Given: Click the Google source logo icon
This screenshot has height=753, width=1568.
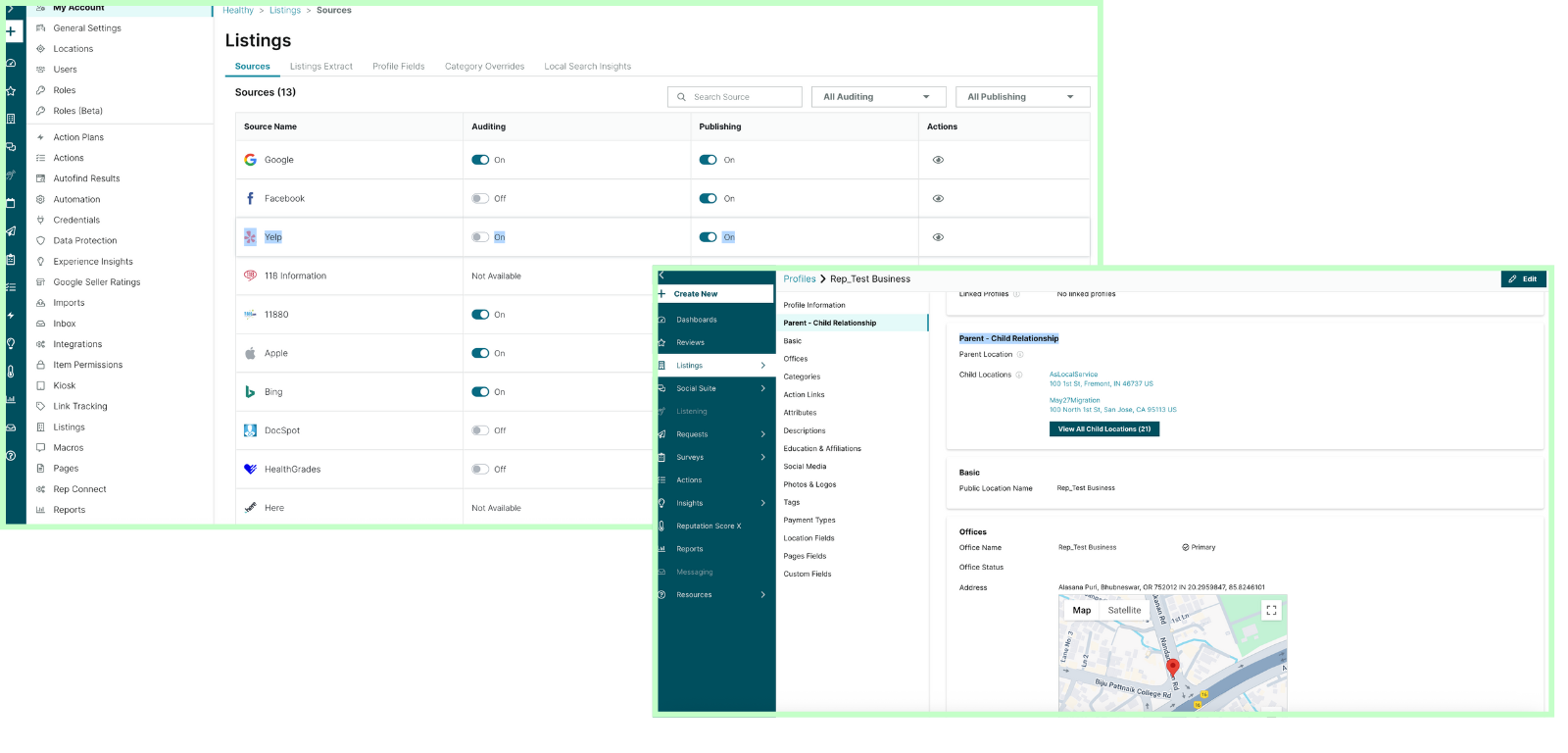Looking at the screenshot, I should click(250, 160).
